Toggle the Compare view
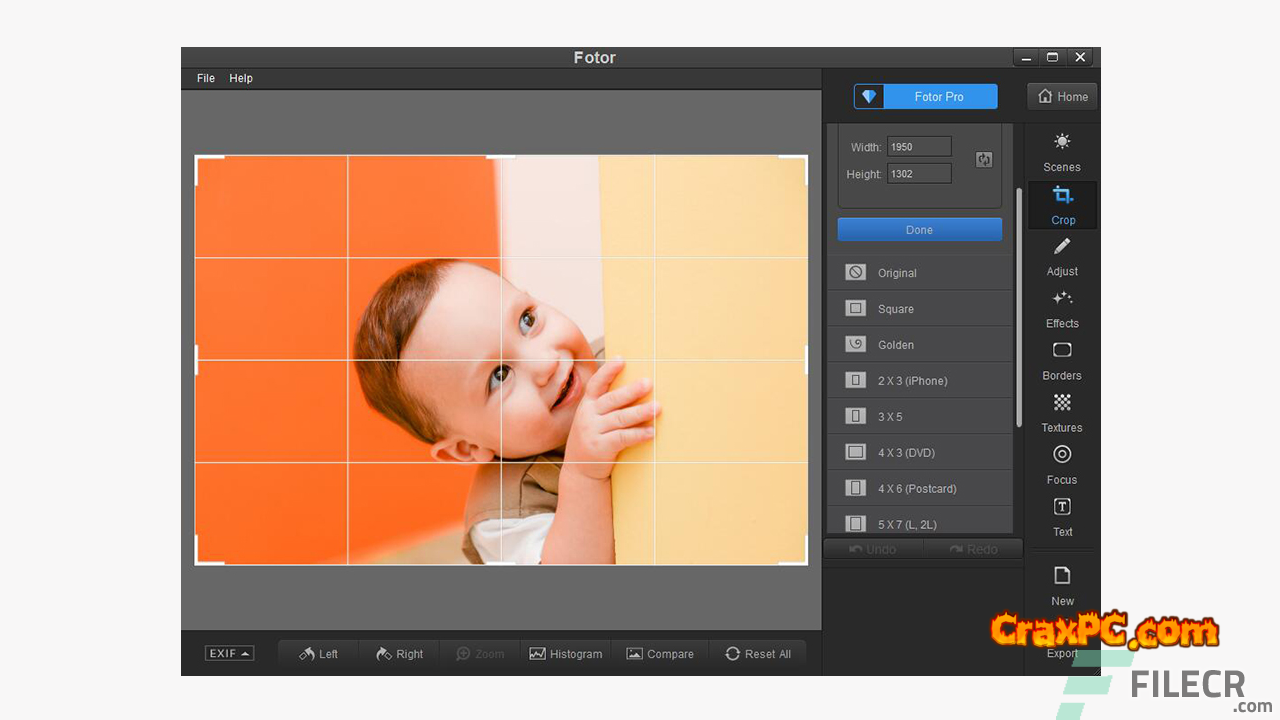This screenshot has width=1280, height=720. 660,654
